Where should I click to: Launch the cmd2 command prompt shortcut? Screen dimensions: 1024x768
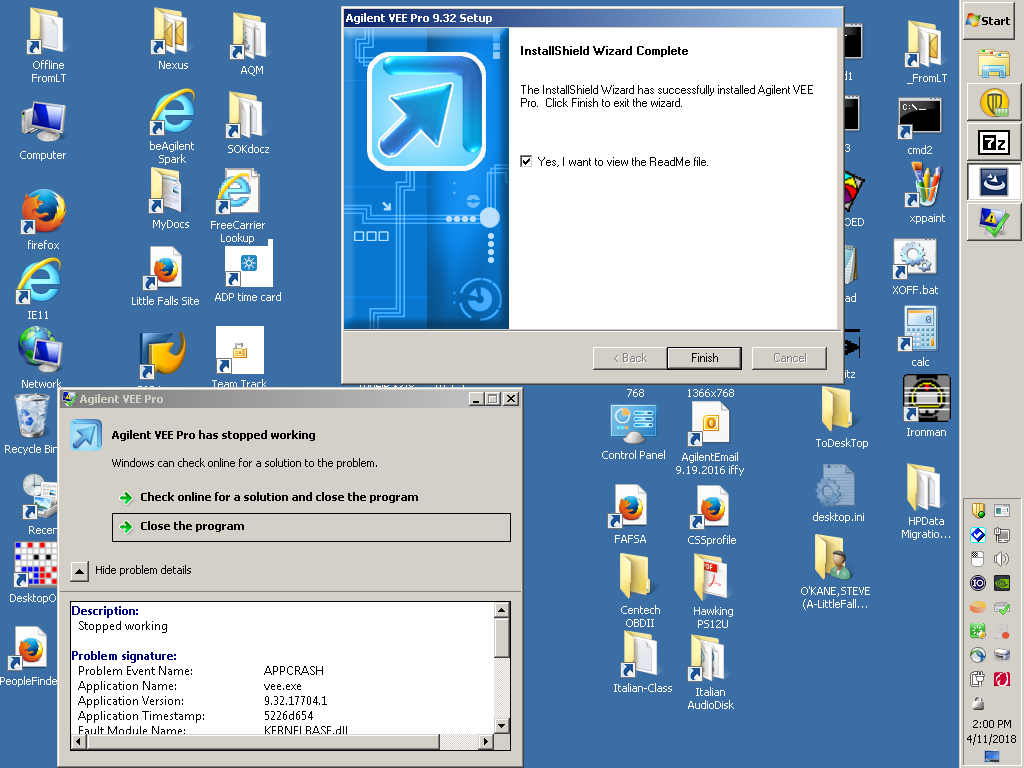[919, 119]
